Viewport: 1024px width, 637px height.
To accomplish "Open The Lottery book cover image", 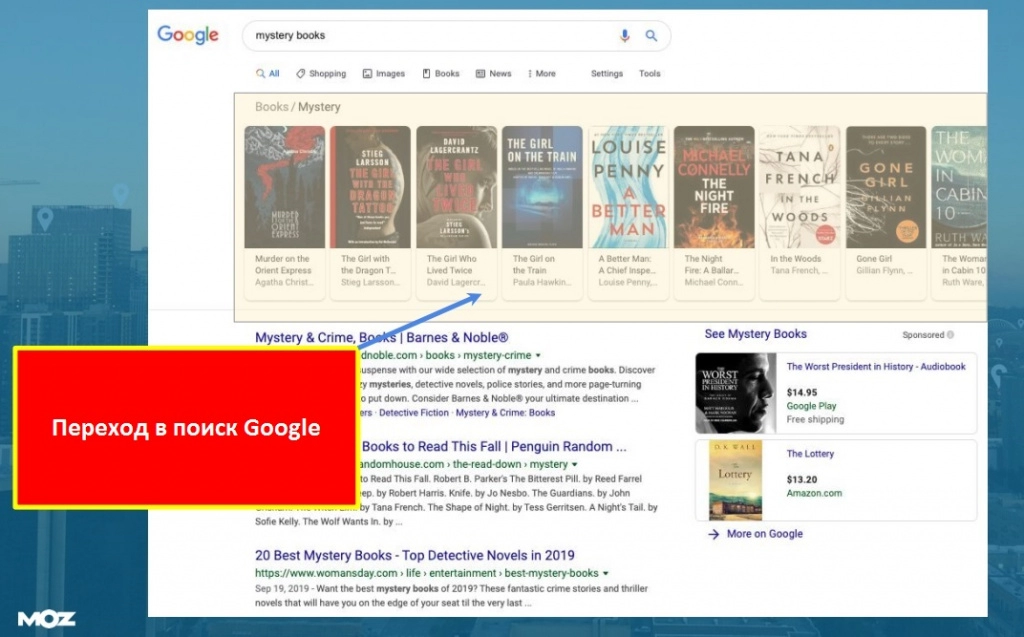I will [x=735, y=481].
